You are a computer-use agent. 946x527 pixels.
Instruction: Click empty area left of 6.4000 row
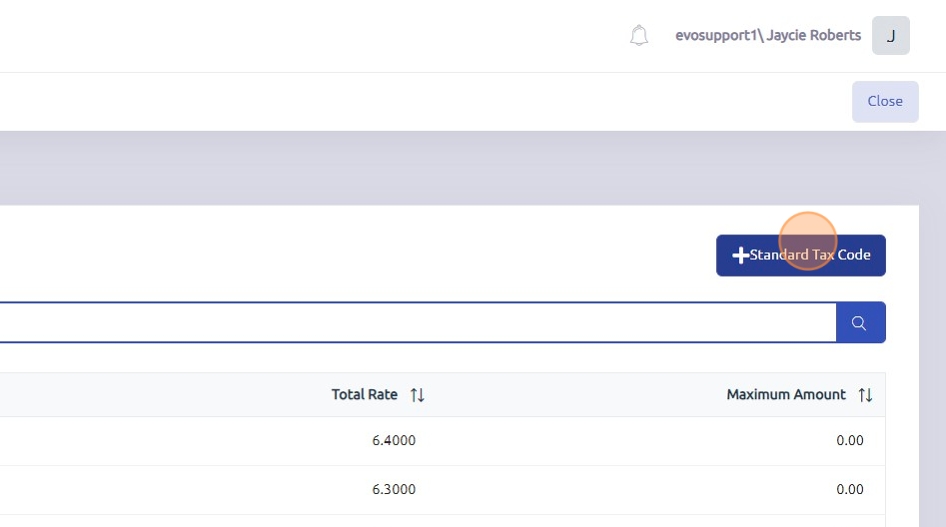pyautogui.click(x=150, y=441)
